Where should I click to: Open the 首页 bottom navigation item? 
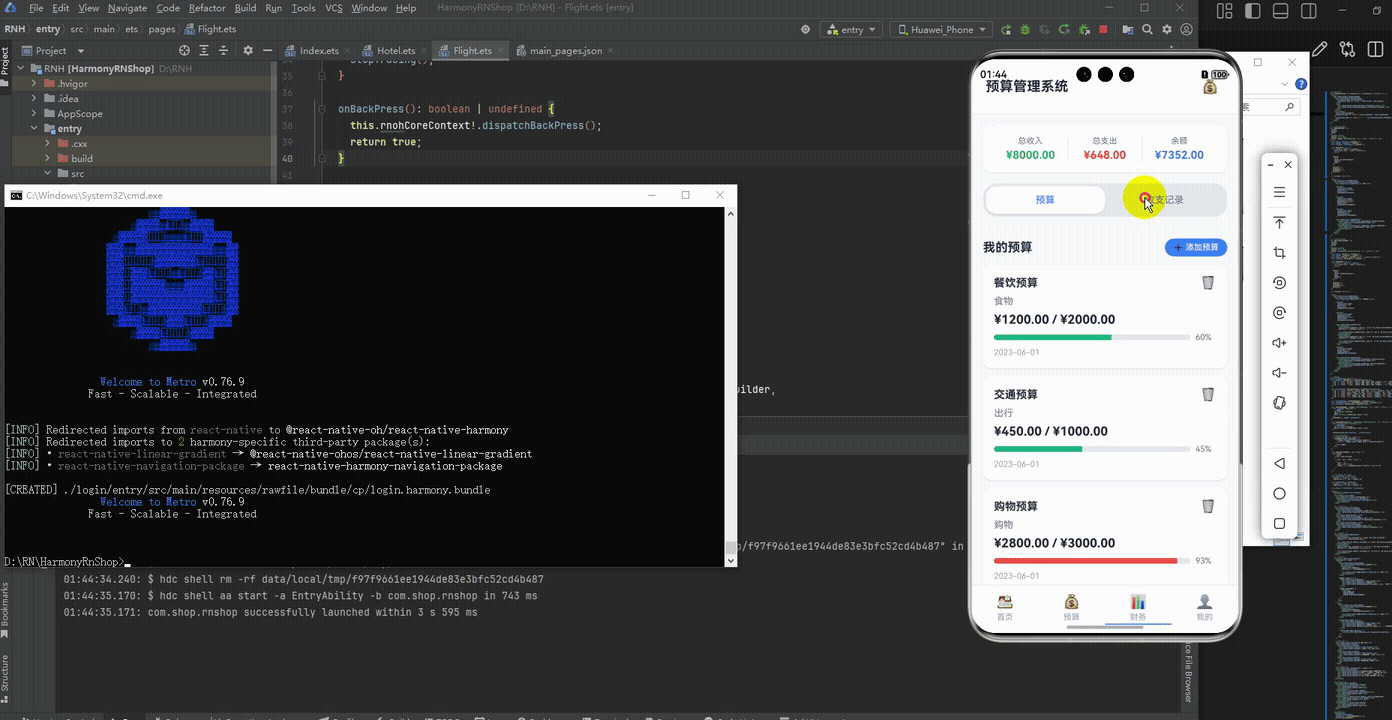pos(1005,608)
